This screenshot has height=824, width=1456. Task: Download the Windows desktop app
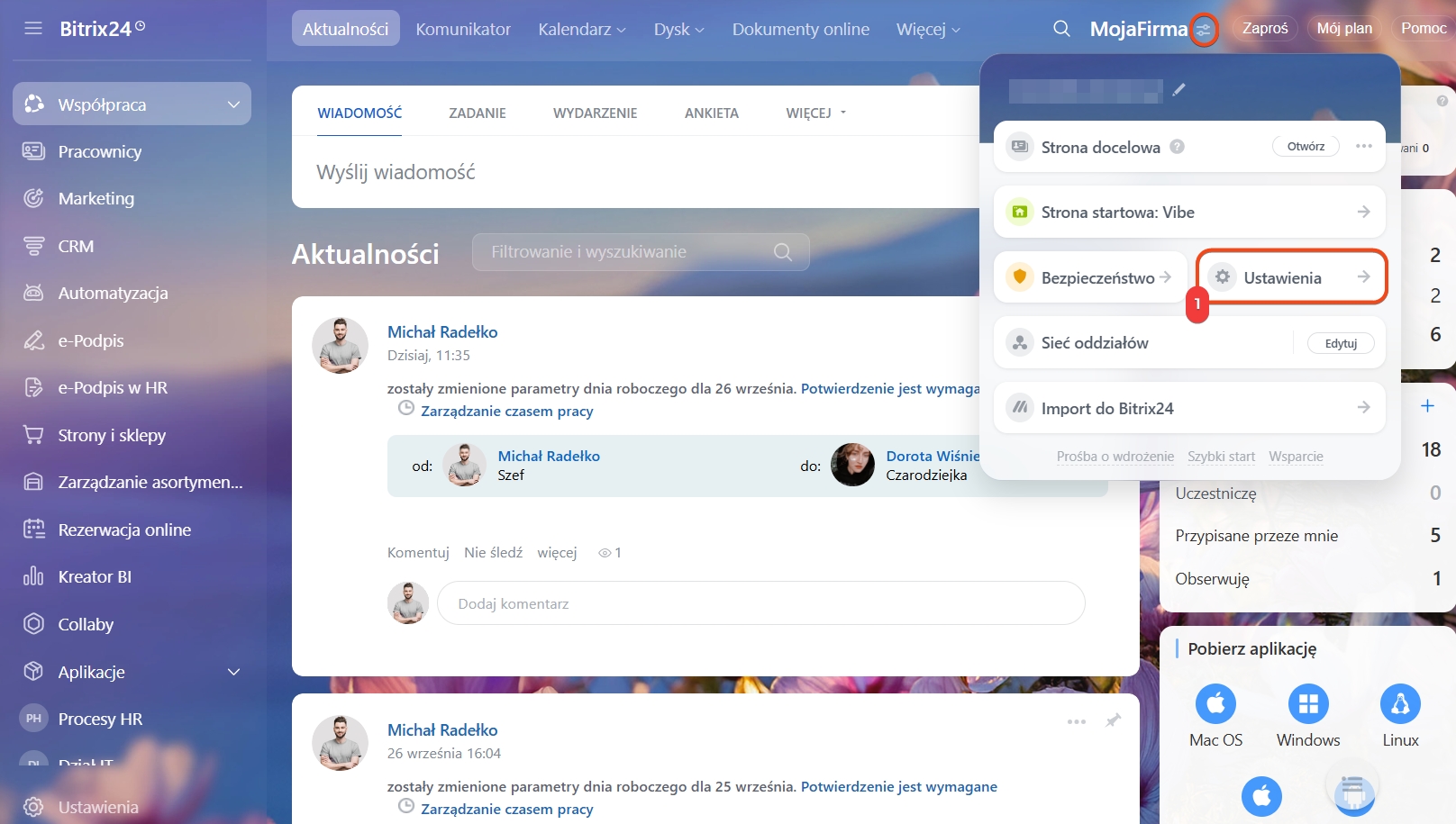point(1307,703)
